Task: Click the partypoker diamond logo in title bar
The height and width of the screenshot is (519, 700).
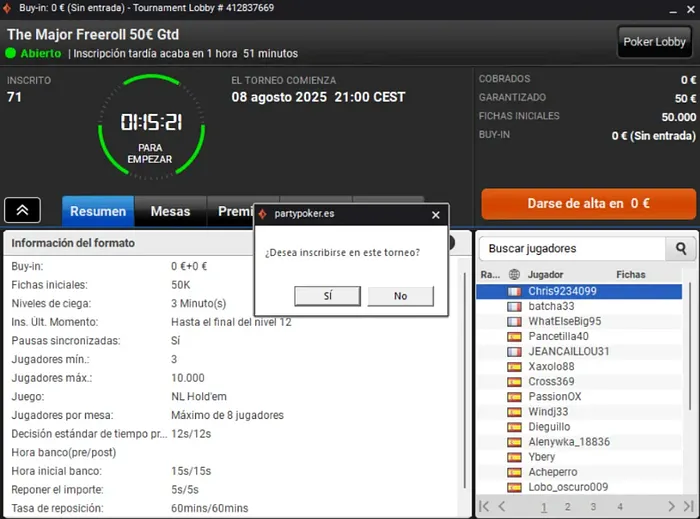Action: [x=7, y=8]
